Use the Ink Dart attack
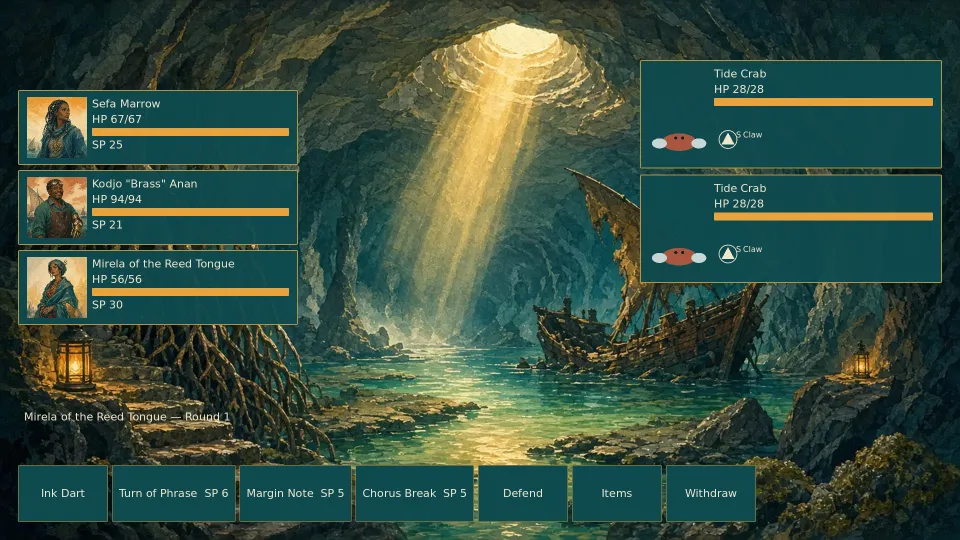The width and height of the screenshot is (960, 540). pos(63,493)
